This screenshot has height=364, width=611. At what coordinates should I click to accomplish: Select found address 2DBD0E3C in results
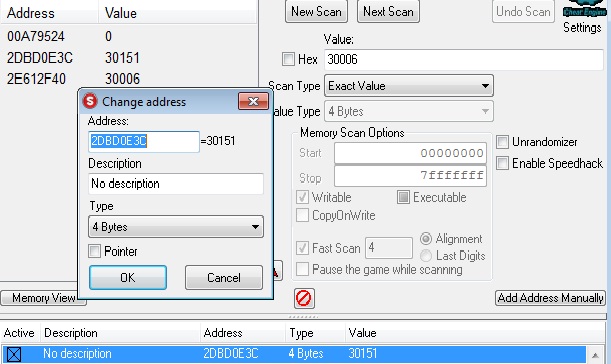pos(40,58)
